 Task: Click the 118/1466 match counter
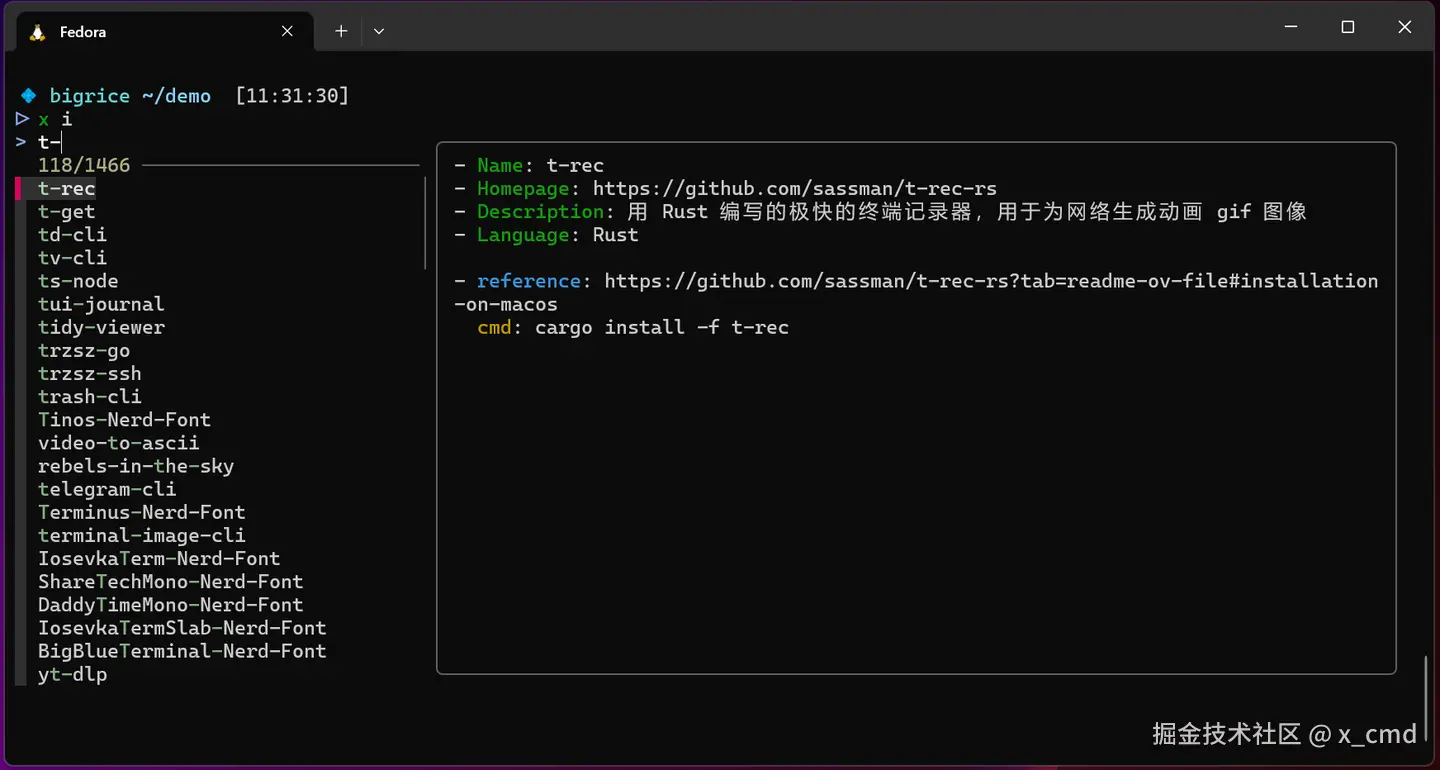(84, 165)
